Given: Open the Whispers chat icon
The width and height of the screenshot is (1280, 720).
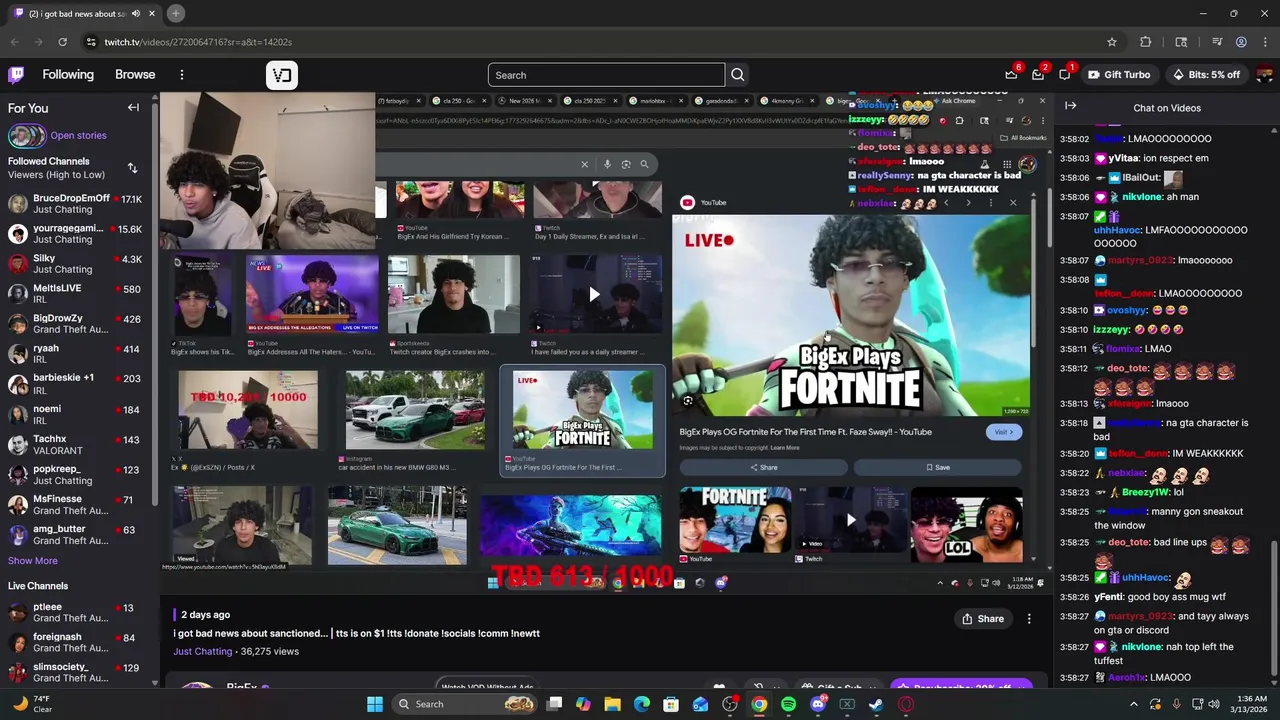Looking at the screenshot, I should point(1065,75).
